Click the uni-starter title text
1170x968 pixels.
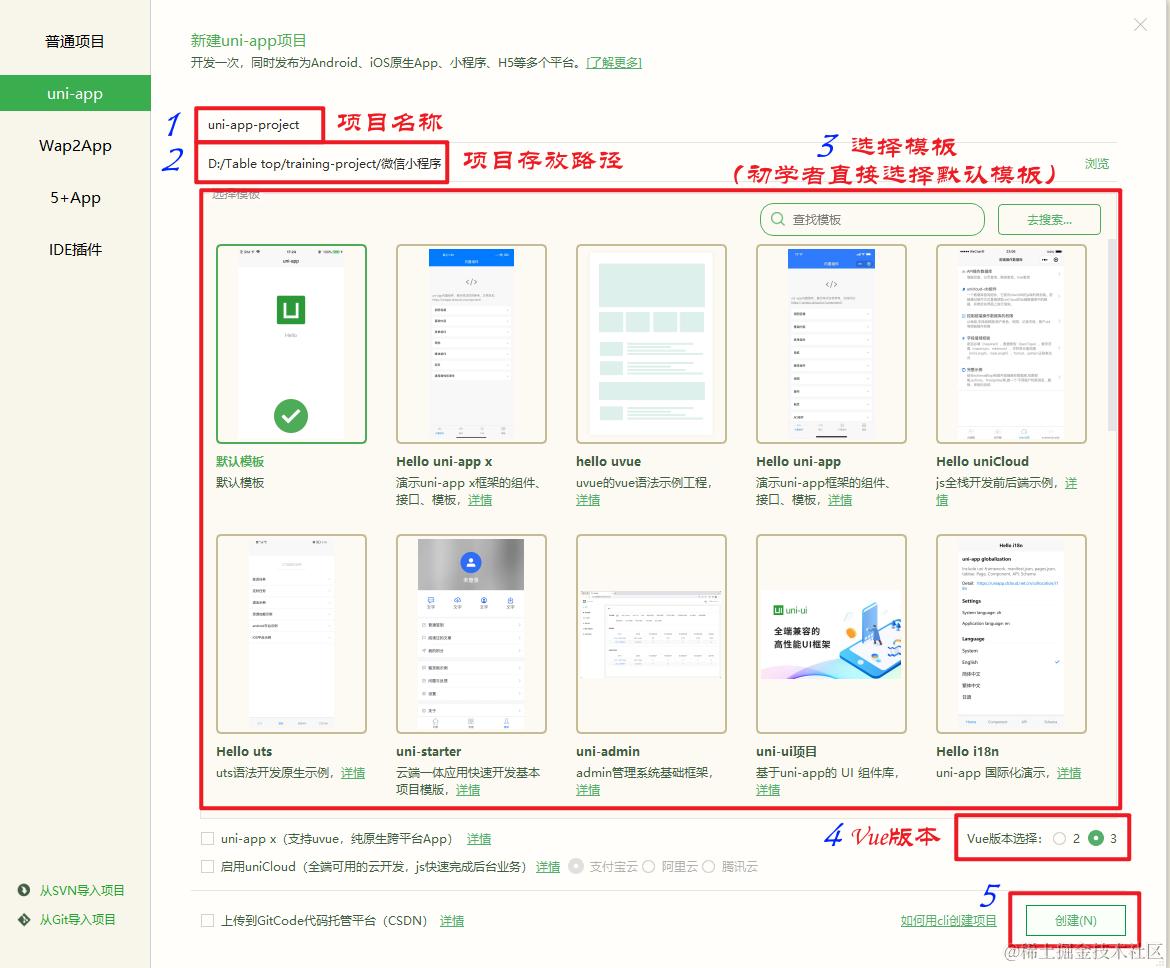(x=428, y=752)
